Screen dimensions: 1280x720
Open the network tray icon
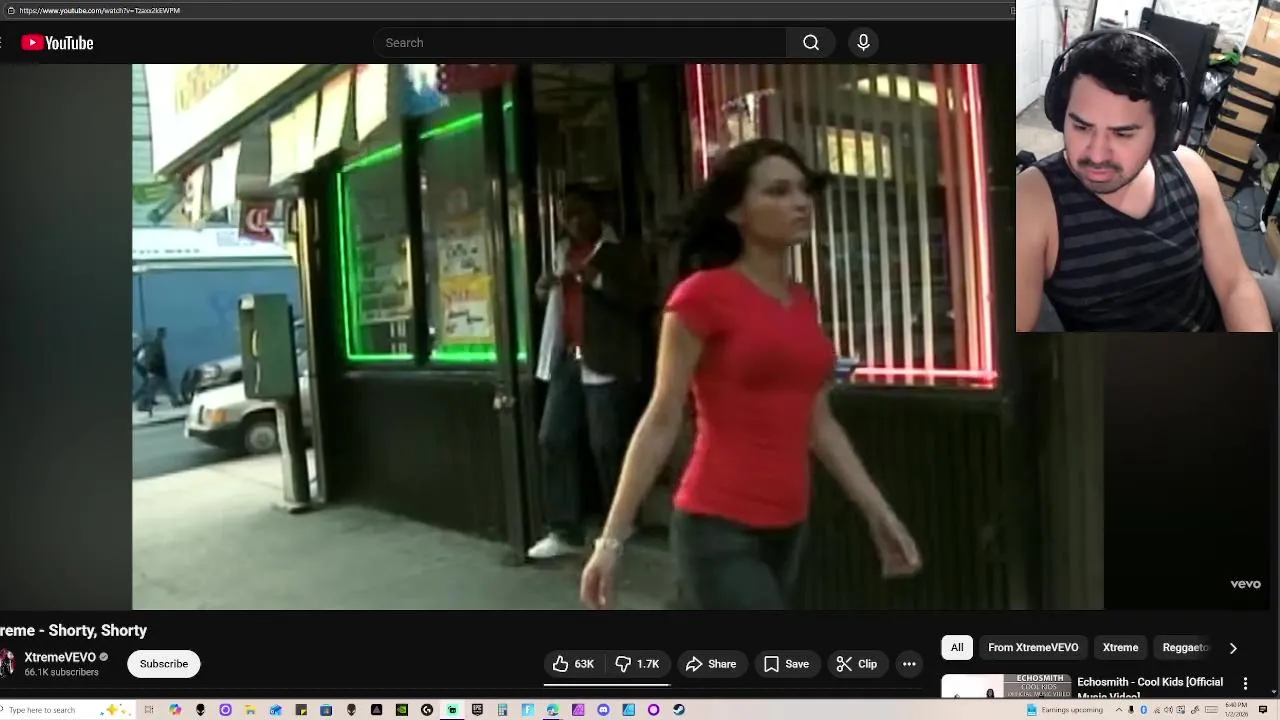[1157, 710]
